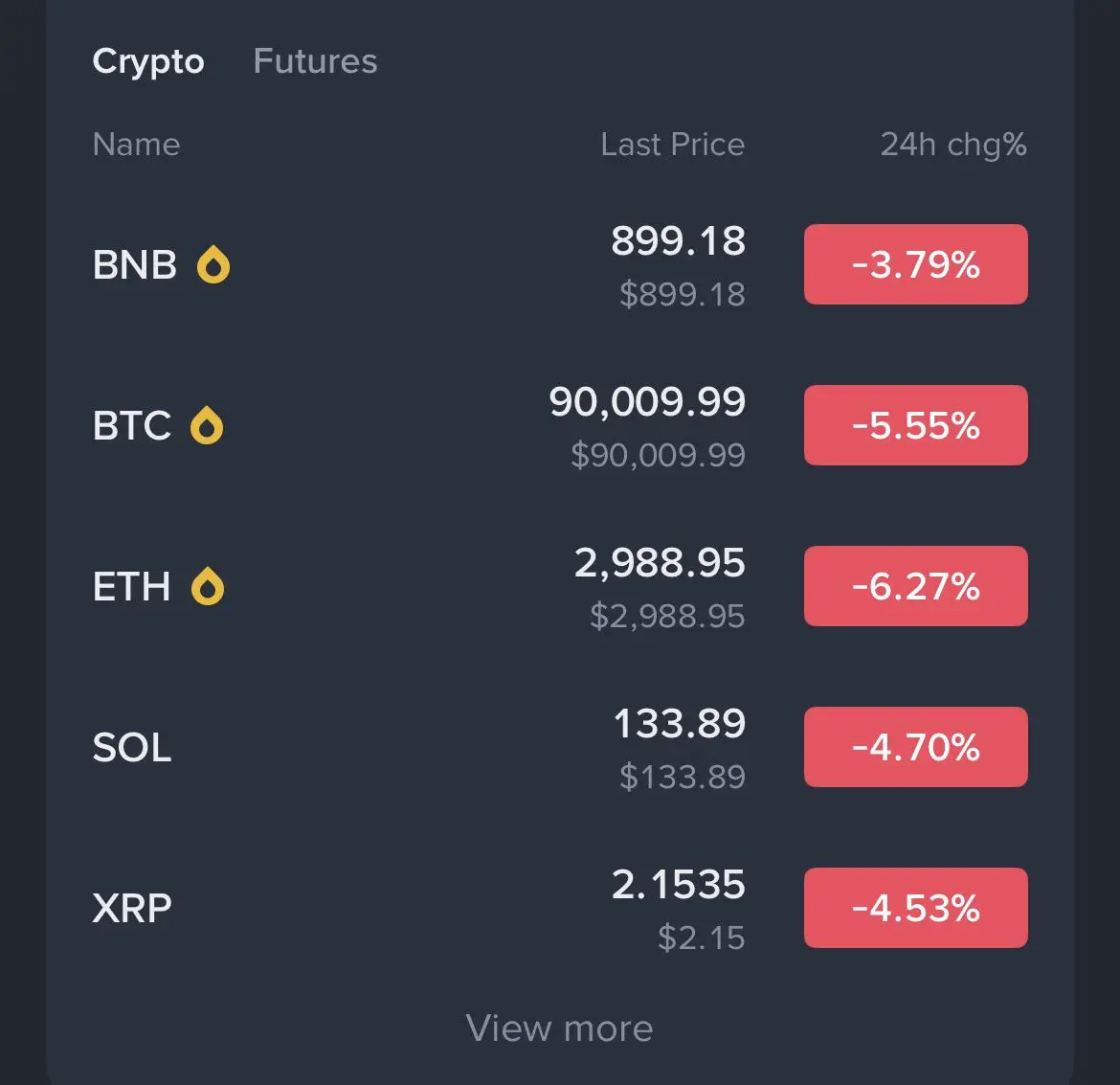Click the ETH hot flame icon
The image size is (1120, 1085).
pyautogui.click(x=207, y=586)
